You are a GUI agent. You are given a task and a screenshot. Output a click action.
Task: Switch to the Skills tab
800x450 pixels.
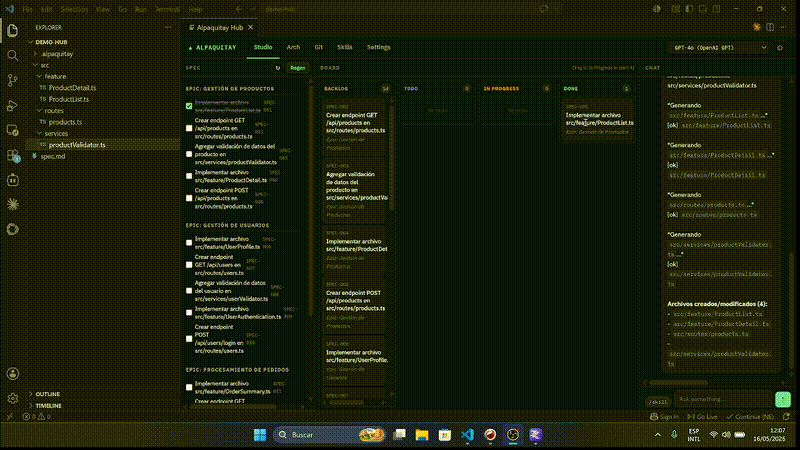coord(344,47)
